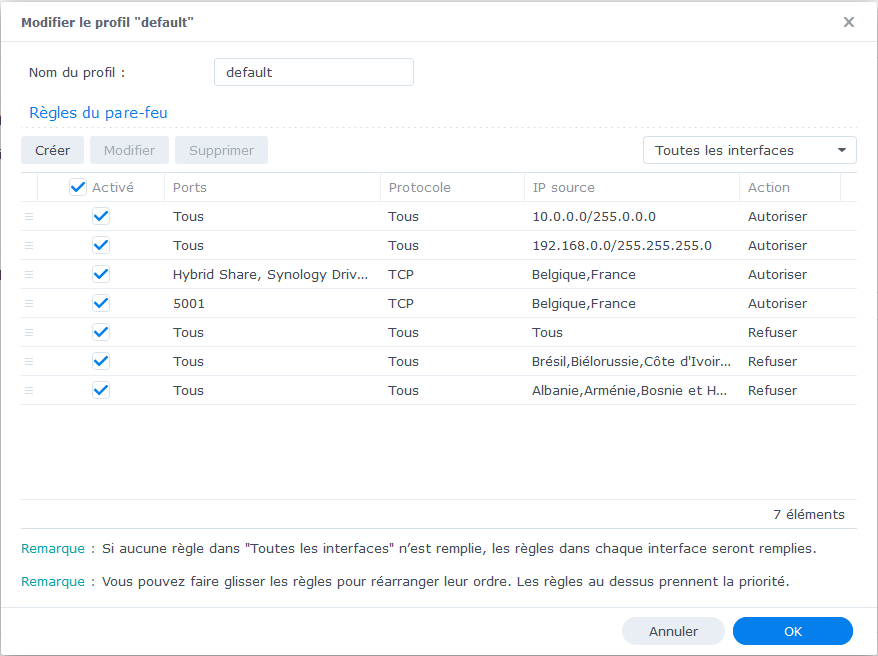
Task: Uncheck the port 5001 rule checkbox
Action: [x=101, y=303]
